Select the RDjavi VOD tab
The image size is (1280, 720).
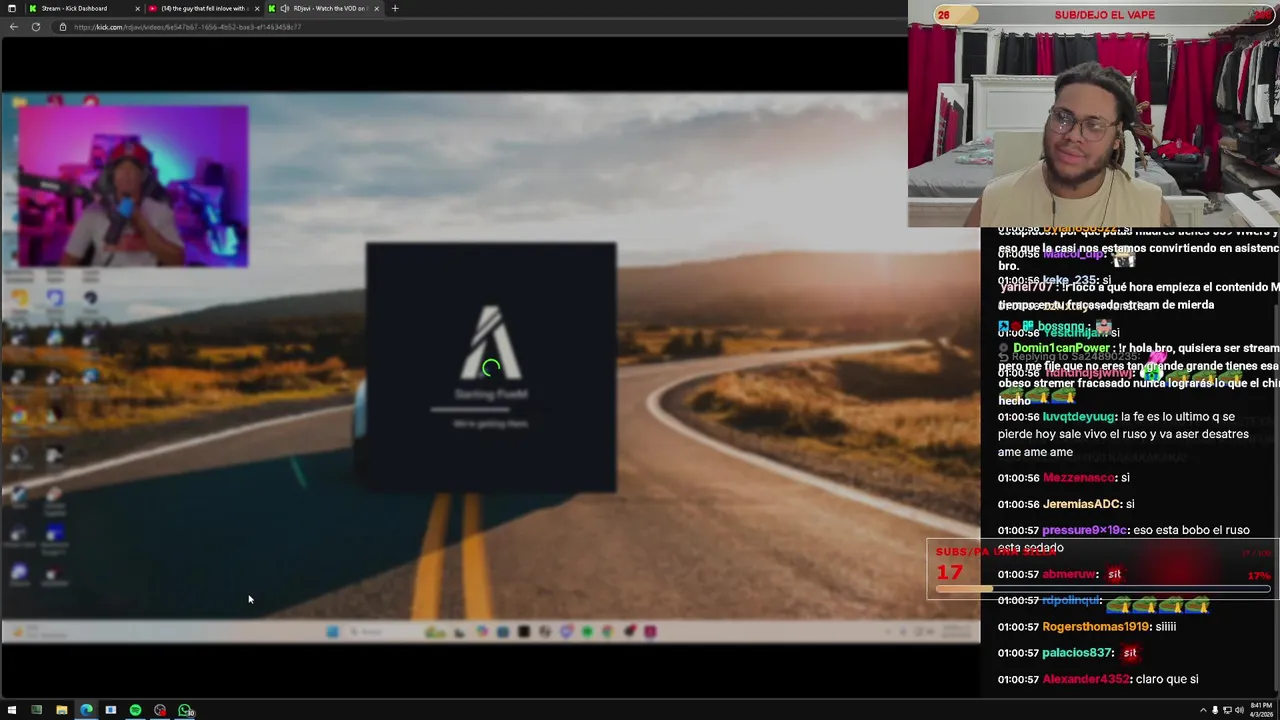pos(324,8)
